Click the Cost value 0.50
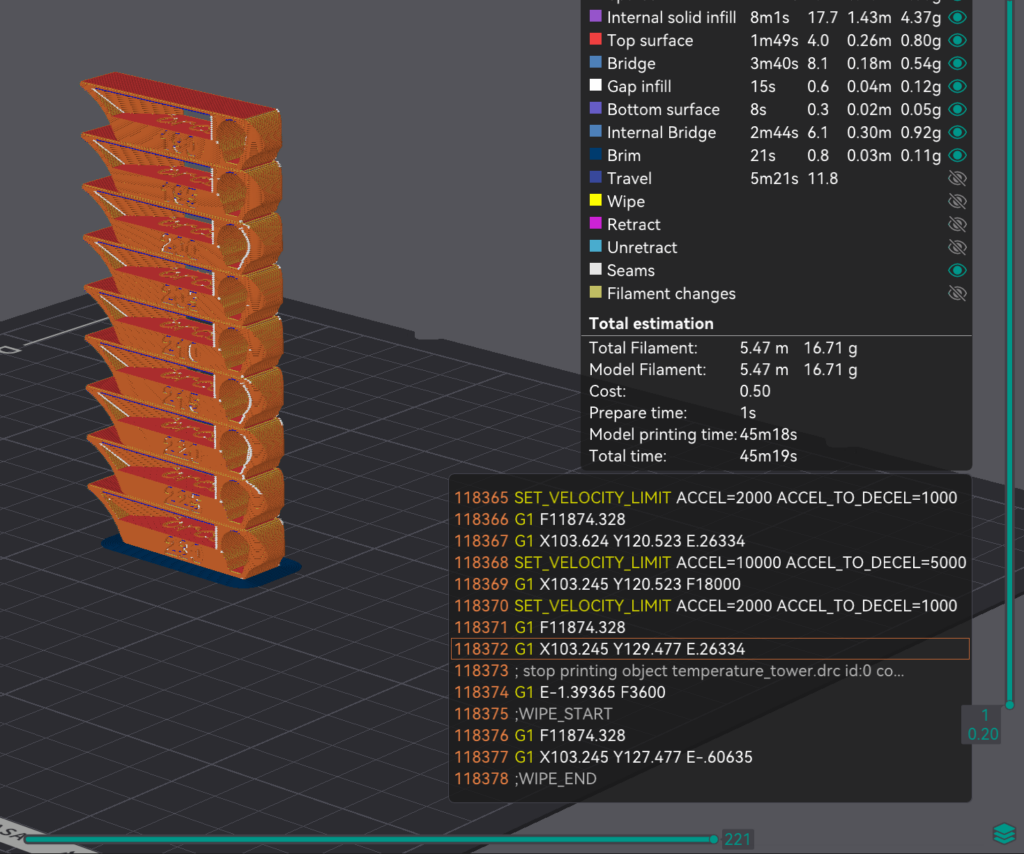1024x854 pixels. point(755,391)
